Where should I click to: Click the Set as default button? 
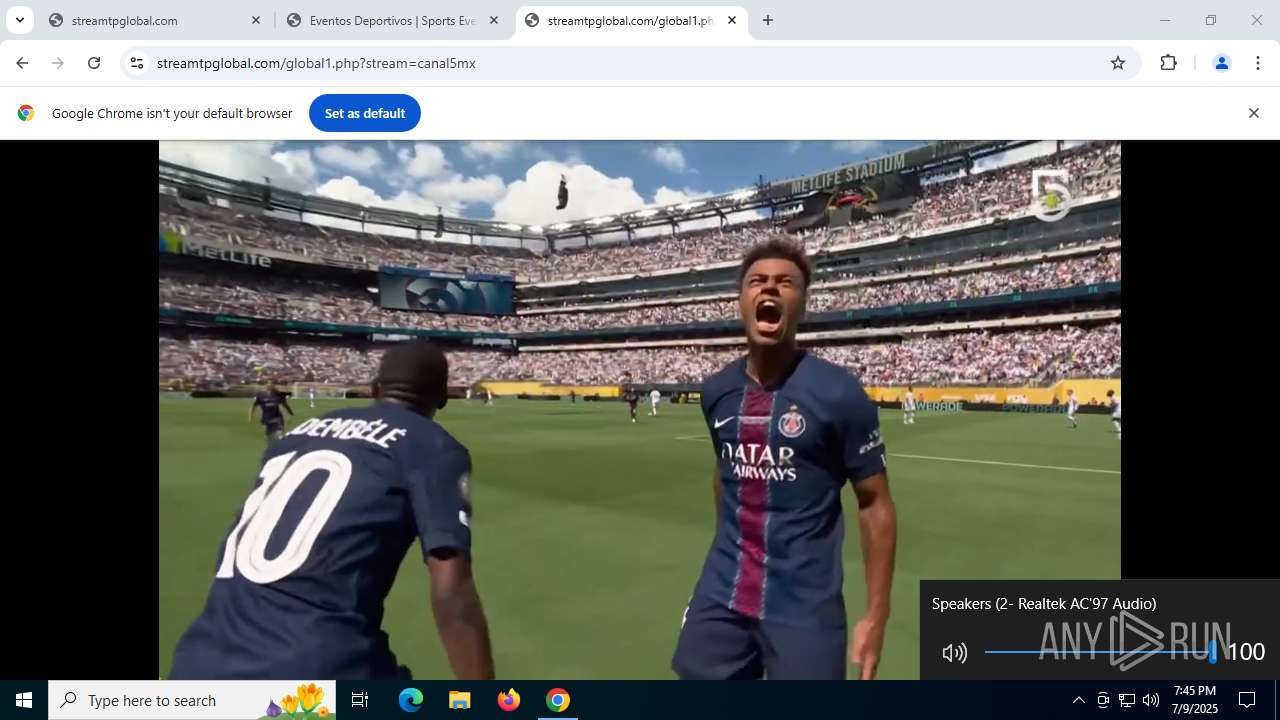(x=365, y=113)
